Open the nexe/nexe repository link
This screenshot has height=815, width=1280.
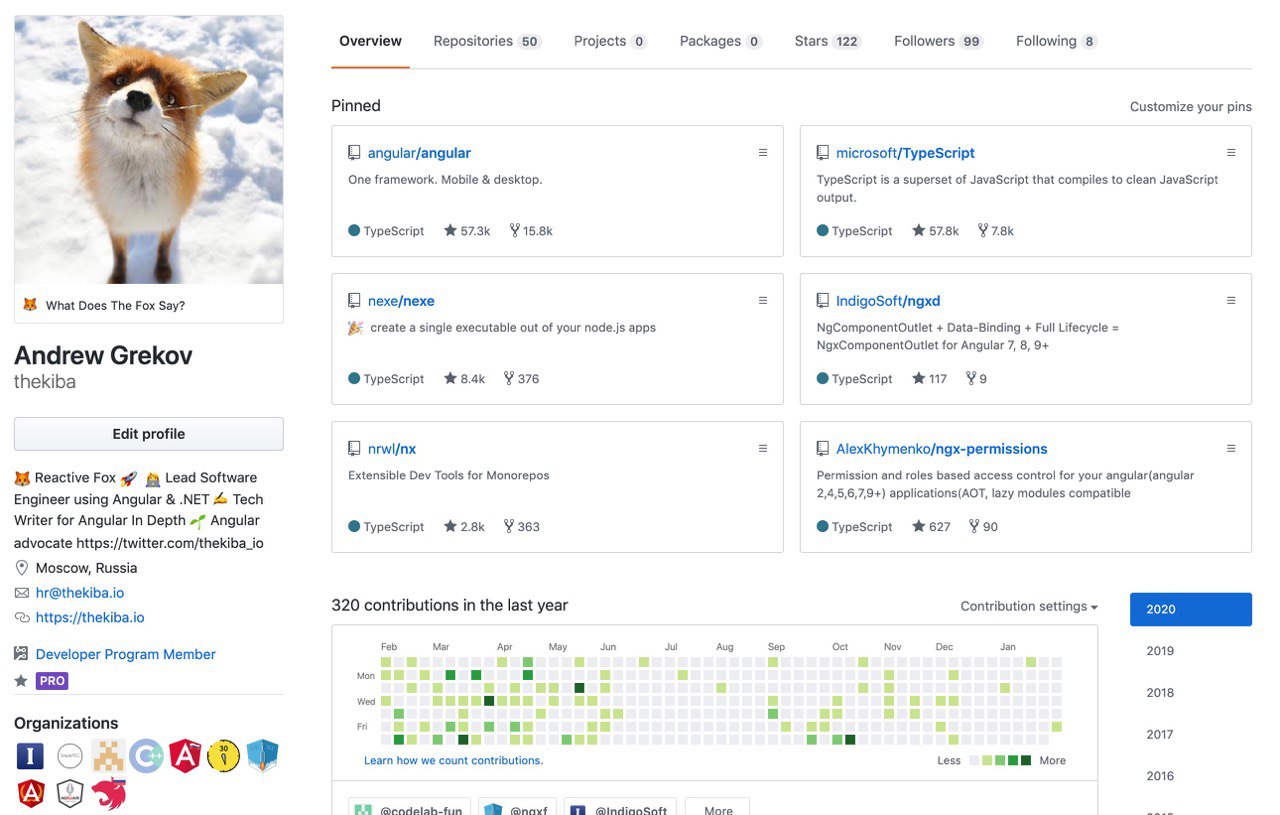point(401,301)
